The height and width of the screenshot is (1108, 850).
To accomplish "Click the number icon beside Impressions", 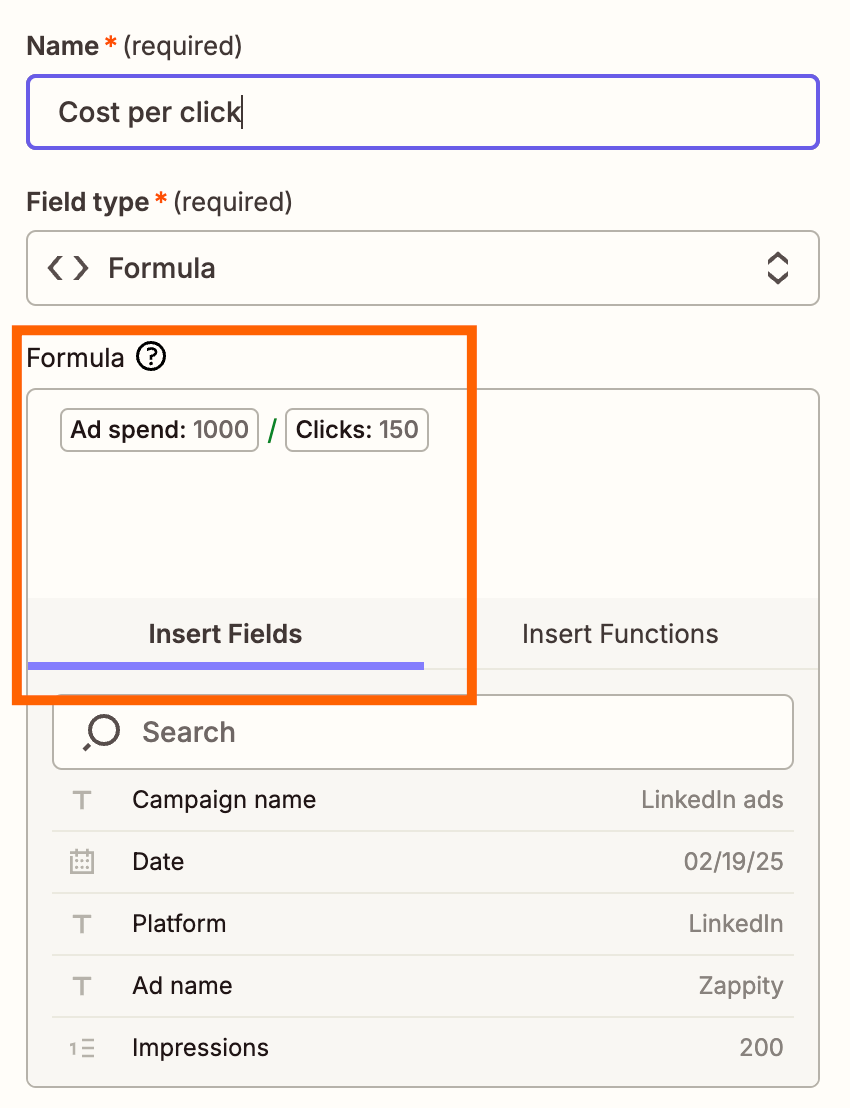I will (x=82, y=1048).
